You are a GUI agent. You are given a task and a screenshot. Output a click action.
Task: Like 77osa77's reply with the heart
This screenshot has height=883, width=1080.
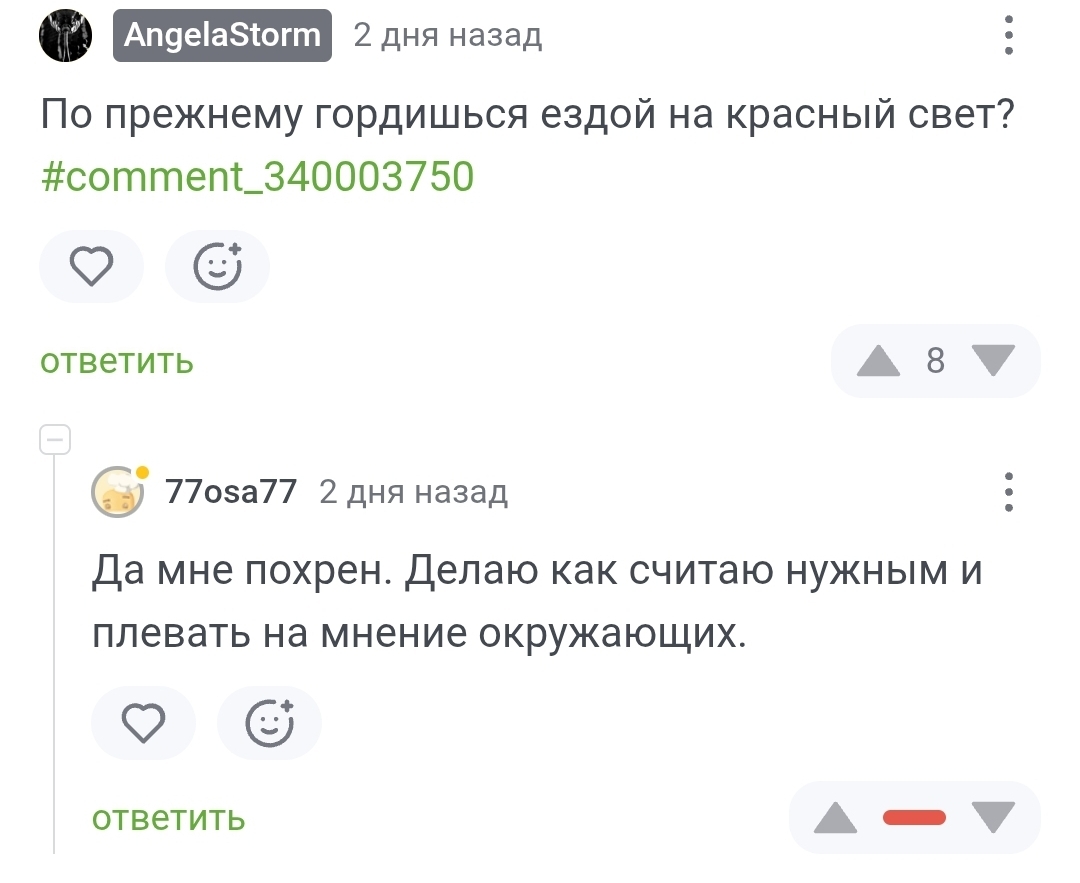143,723
